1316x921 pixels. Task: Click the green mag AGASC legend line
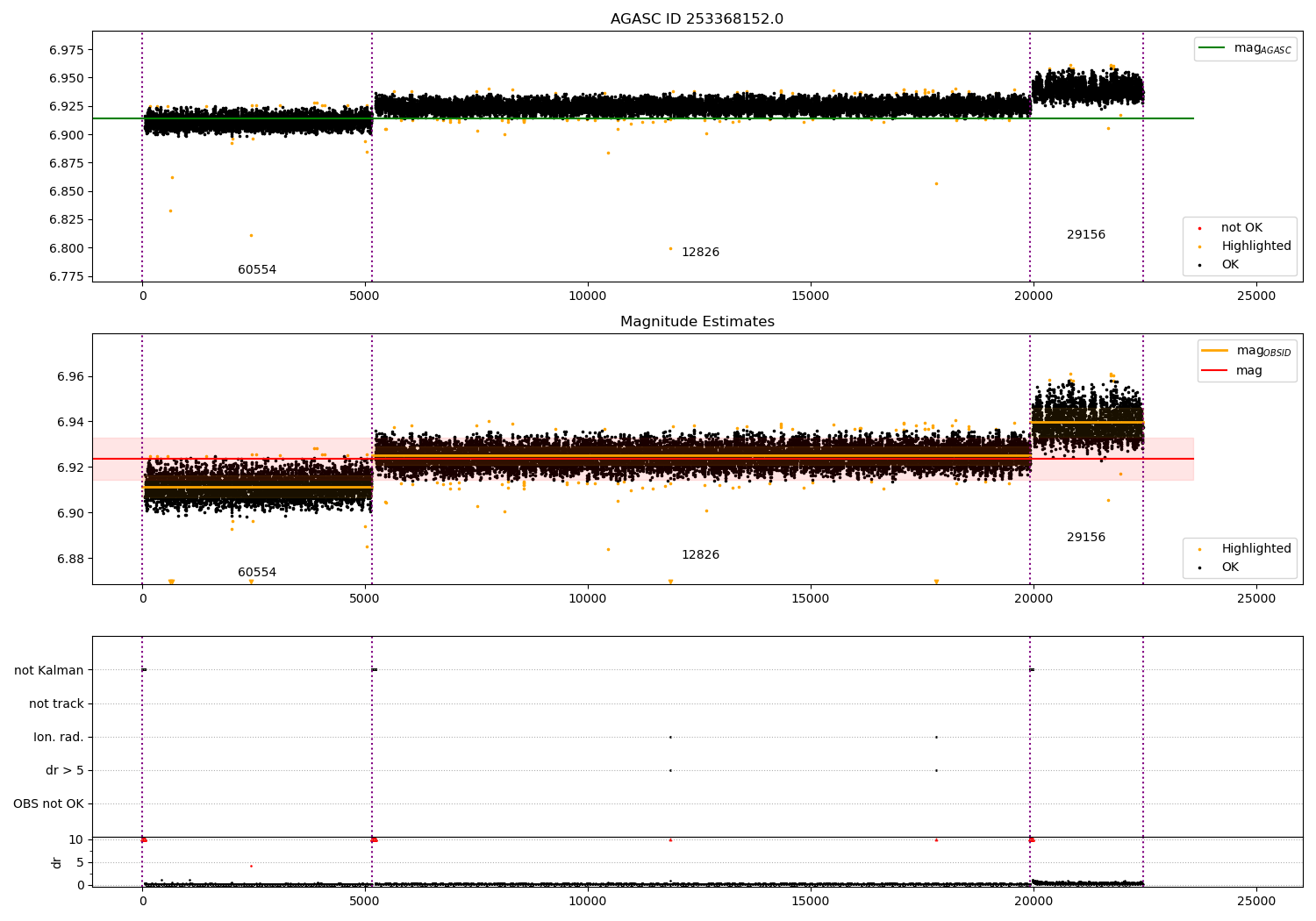coord(1212,48)
